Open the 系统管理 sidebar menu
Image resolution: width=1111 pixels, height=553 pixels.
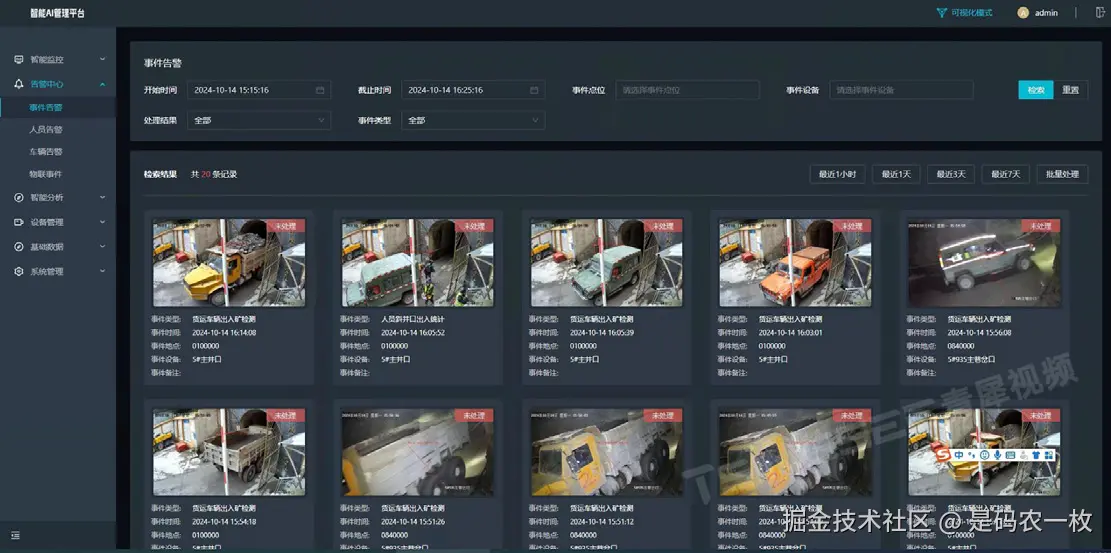click(58, 272)
